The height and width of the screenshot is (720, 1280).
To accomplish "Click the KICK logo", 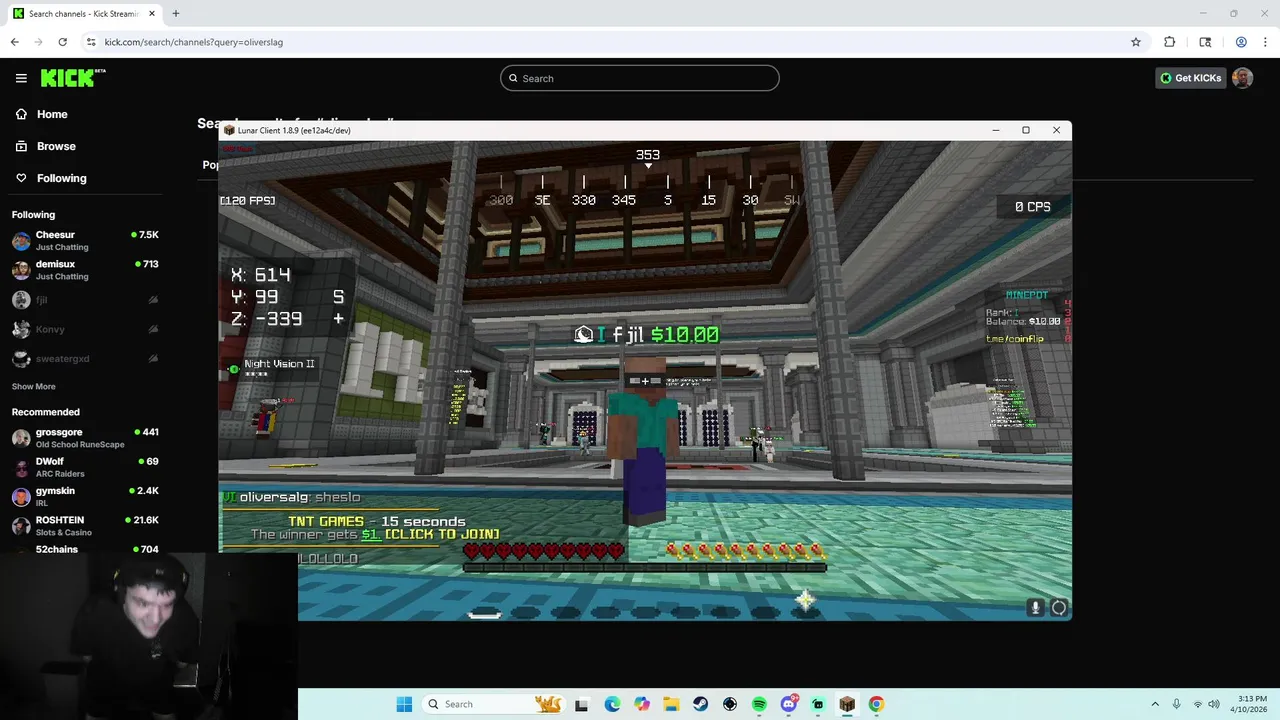I will click(x=72, y=78).
